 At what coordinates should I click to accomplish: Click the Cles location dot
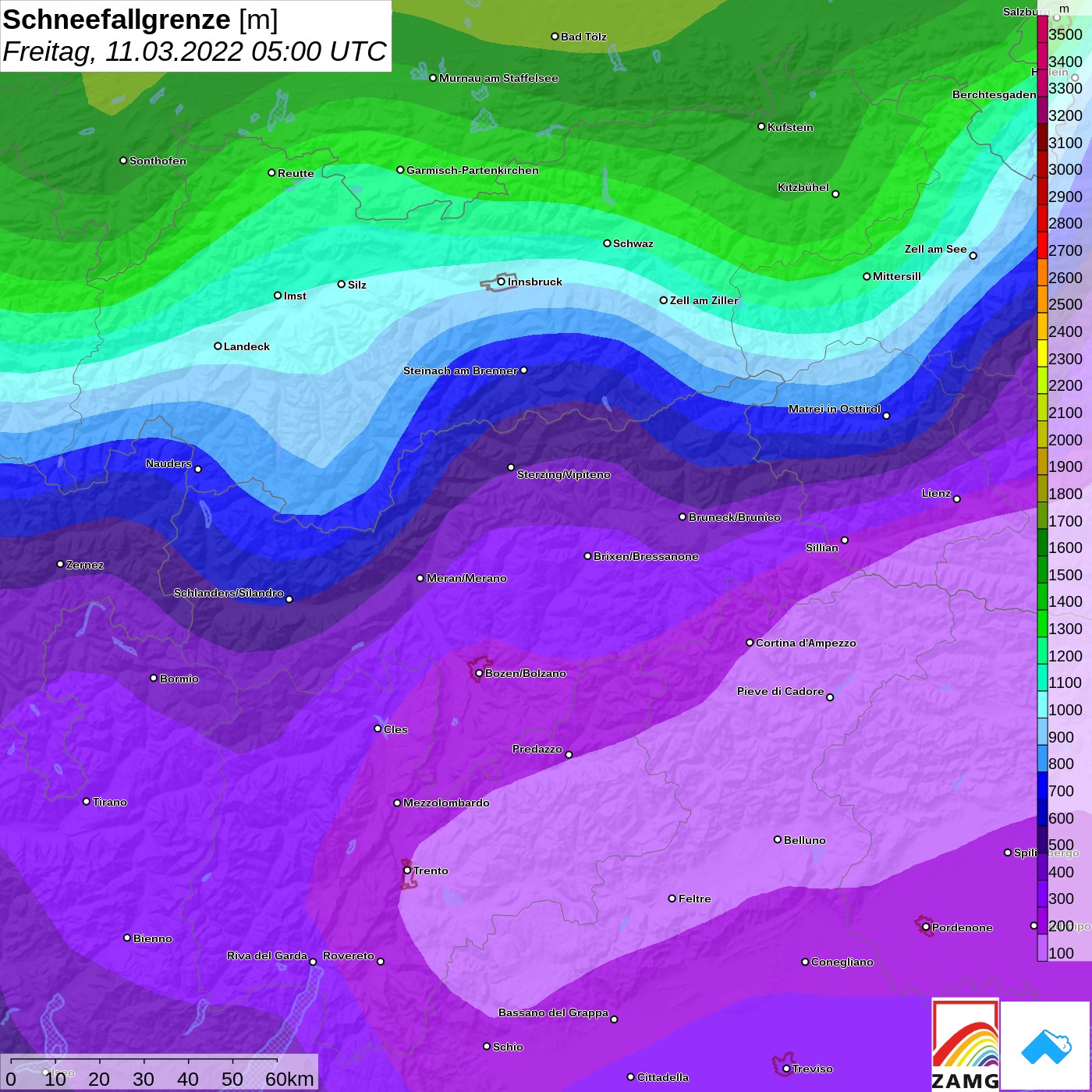pos(378,729)
